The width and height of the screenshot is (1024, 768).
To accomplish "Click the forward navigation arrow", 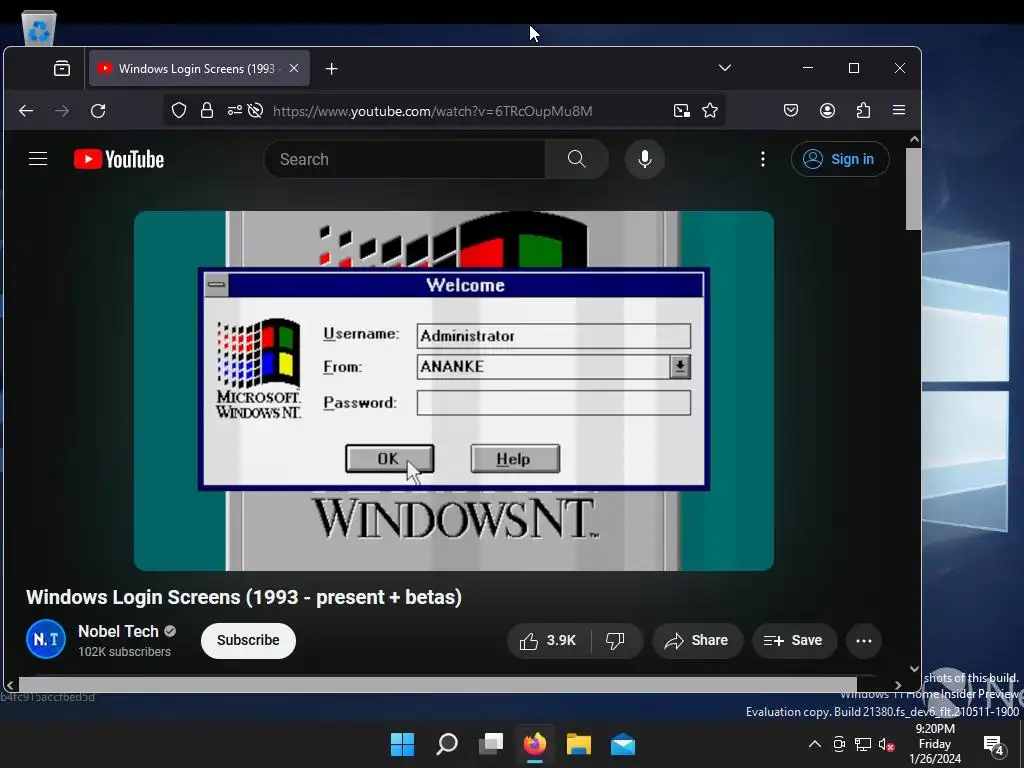I will coord(62,111).
